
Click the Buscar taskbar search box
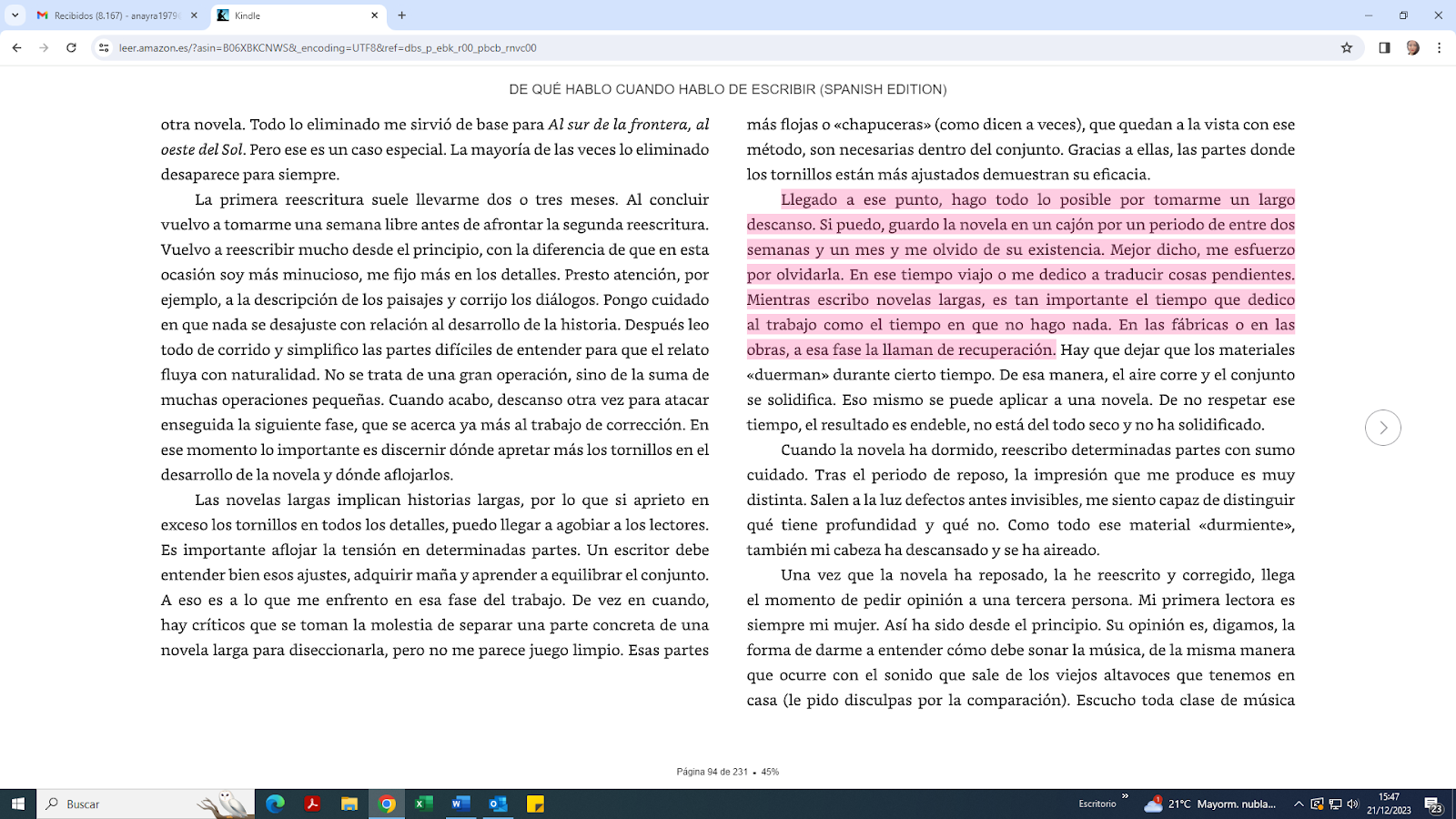[146, 804]
